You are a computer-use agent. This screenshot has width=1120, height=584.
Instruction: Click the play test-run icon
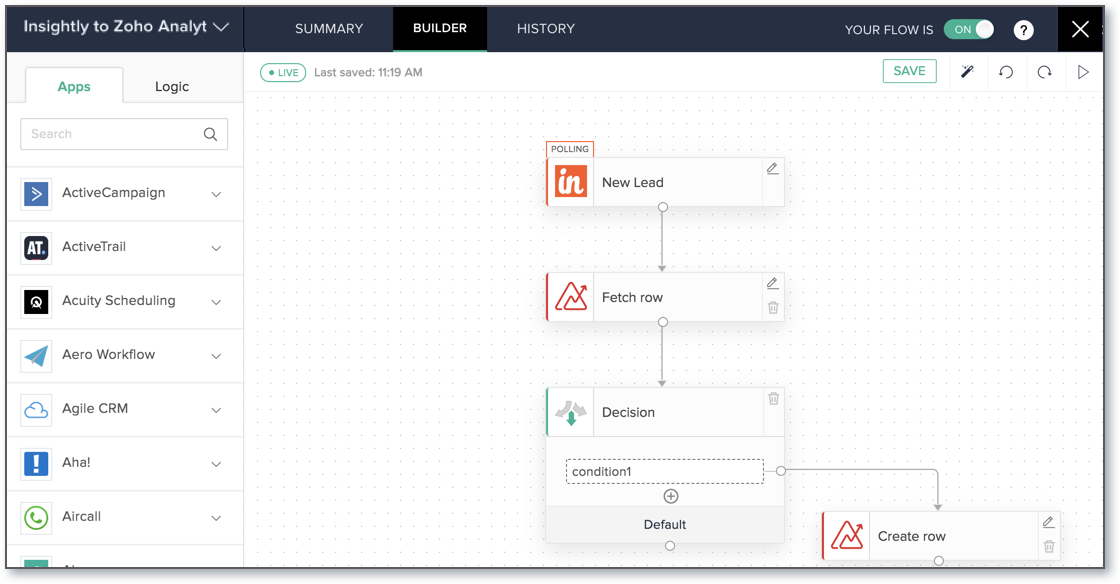pyautogui.click(x=1083, y=72)
